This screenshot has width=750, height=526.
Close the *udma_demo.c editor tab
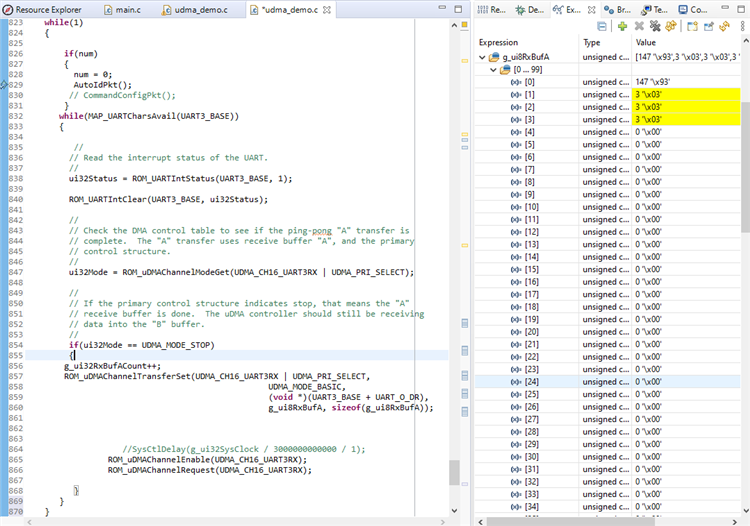coord(327,10)
